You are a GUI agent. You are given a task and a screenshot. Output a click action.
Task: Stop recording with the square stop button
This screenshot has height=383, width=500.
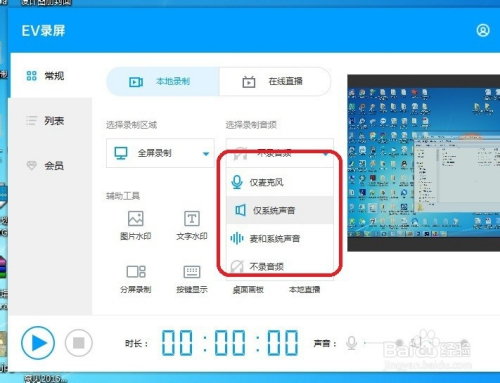pyautogui.click(x=79, y=343)
